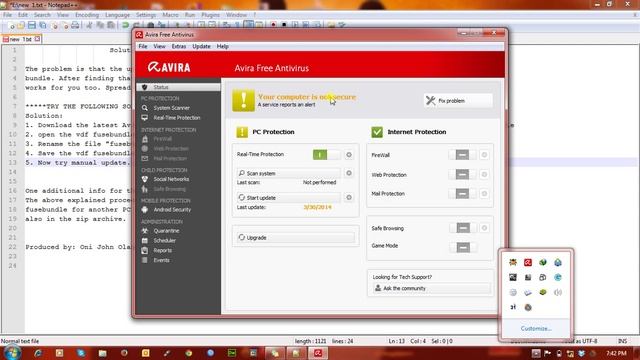
Task: Open Web Protection settings gear
Action: click(x=484, y=174)
